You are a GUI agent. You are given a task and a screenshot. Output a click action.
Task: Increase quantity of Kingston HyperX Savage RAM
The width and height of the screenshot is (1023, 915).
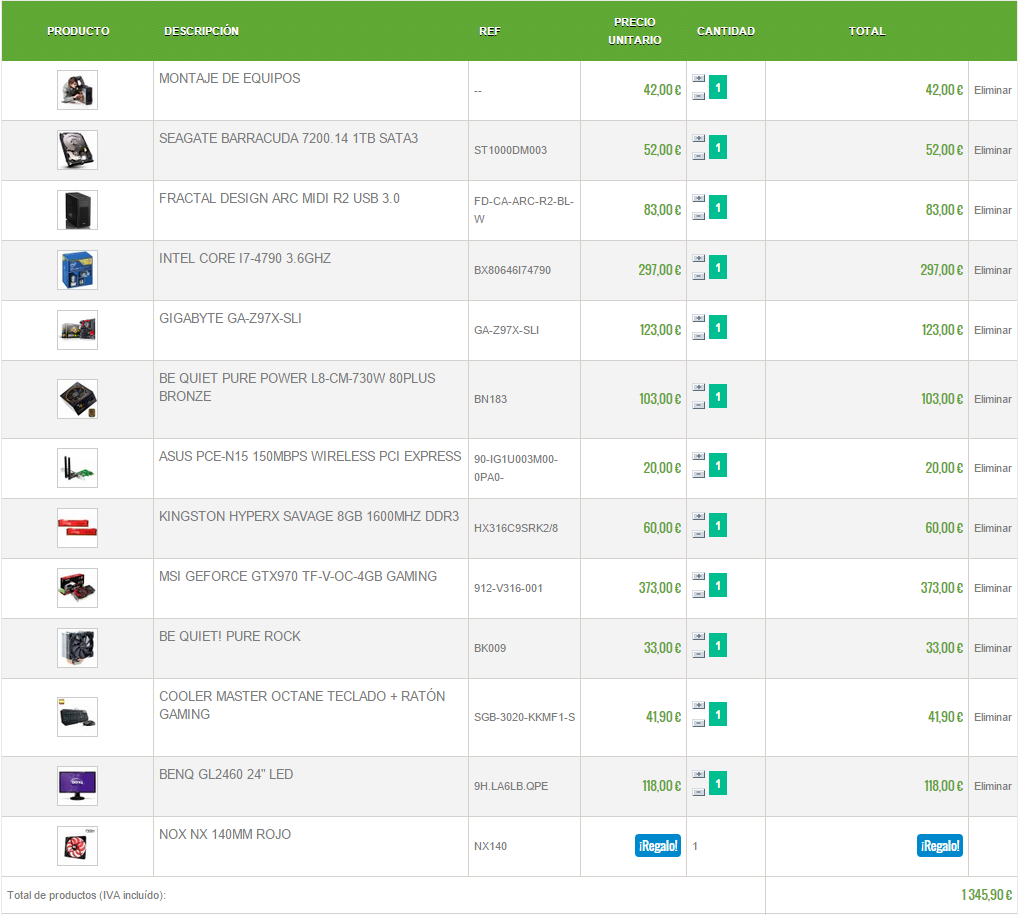click(x=699, y=516)
